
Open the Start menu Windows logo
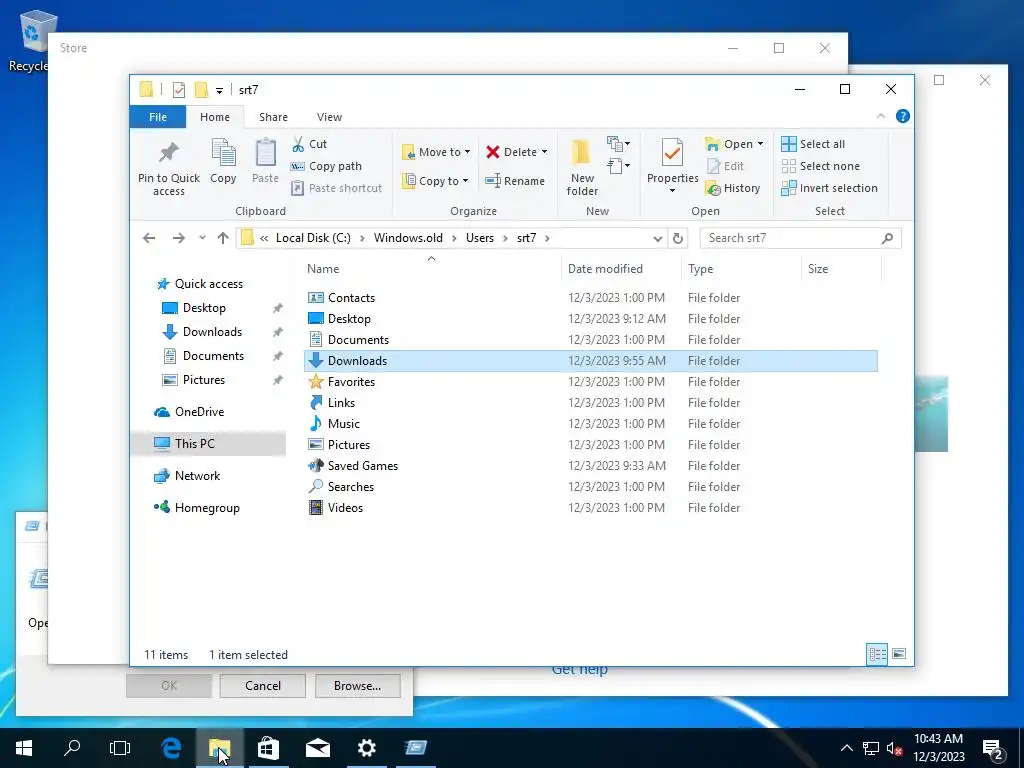coord(24,748)
